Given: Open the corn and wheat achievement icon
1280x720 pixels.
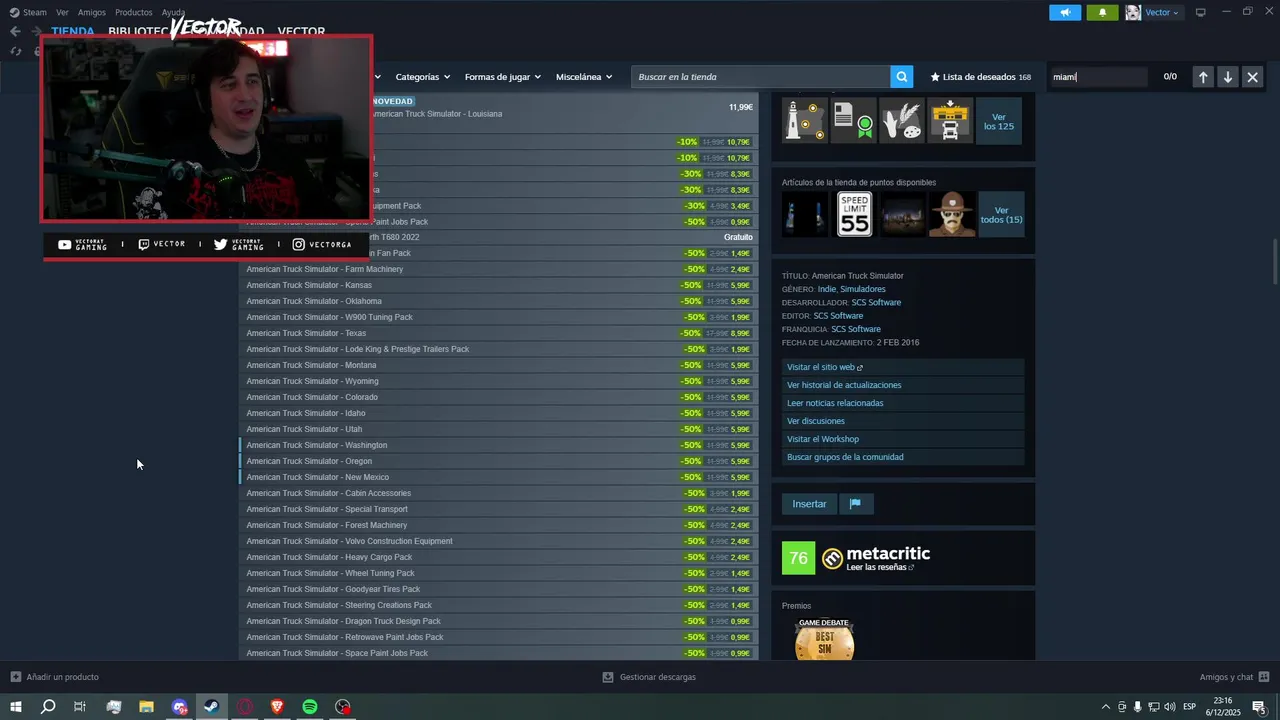Looking at the screenshot, I should coord(901,121).
